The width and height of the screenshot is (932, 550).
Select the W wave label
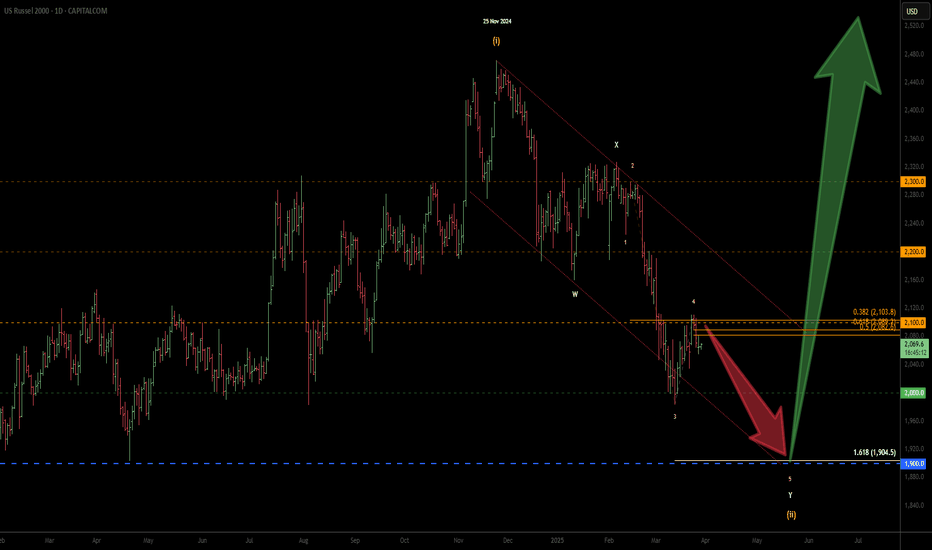(x=575, y=294)
